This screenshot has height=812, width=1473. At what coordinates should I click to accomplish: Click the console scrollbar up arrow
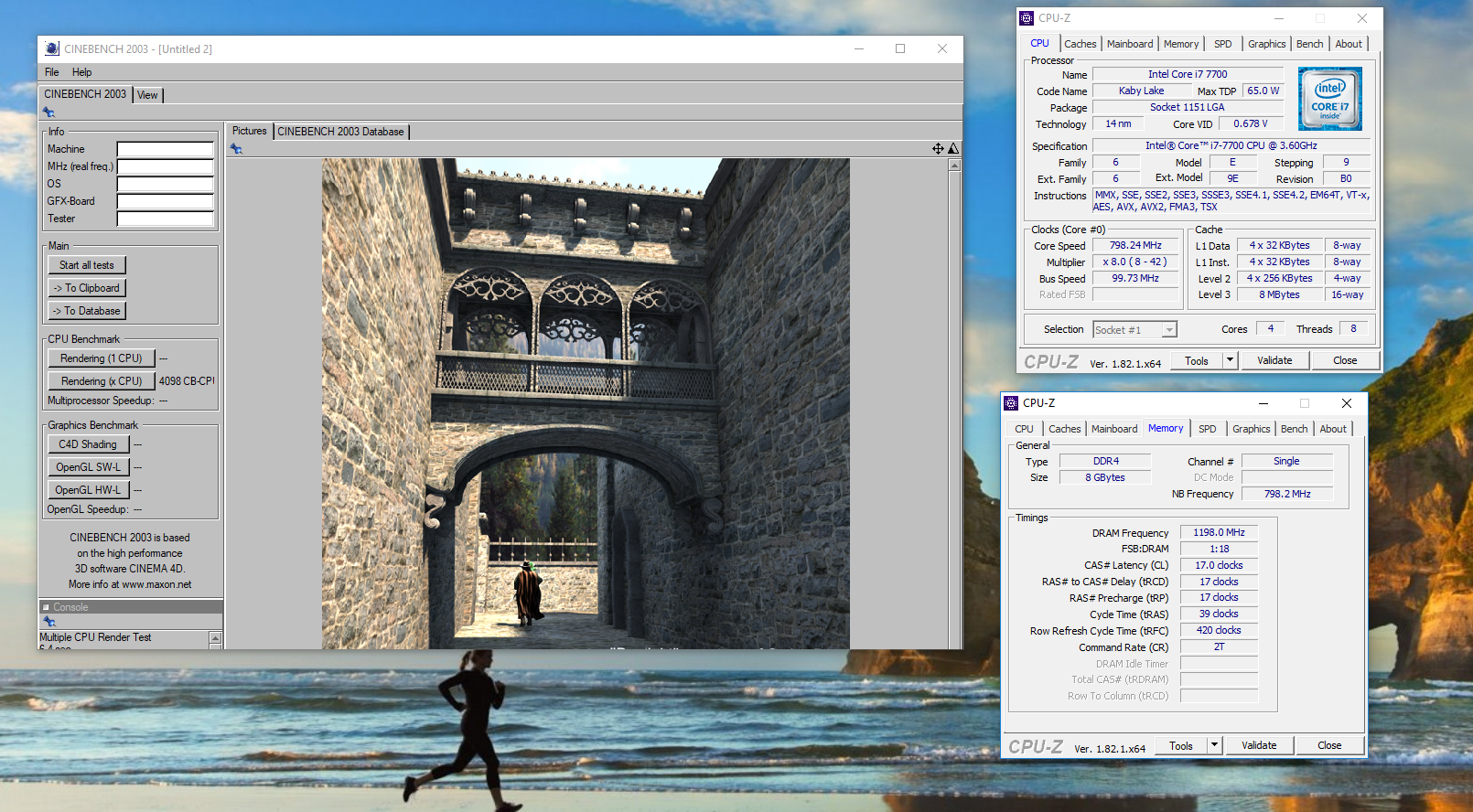(215, 637)
